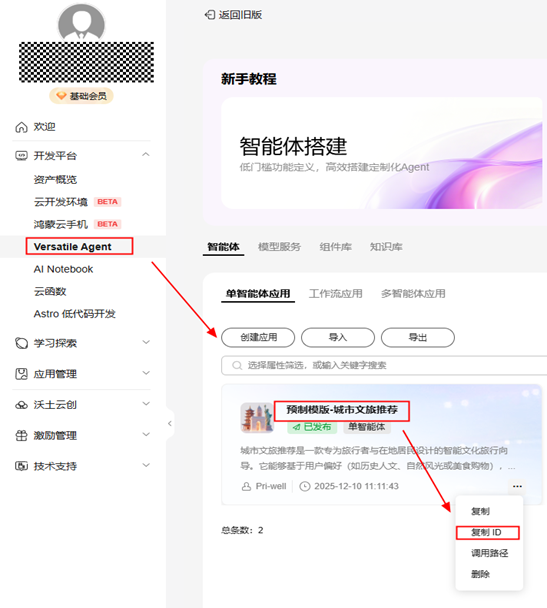Click the 激励管理 gift icon

pyautogui.click(x=21, y=435)
